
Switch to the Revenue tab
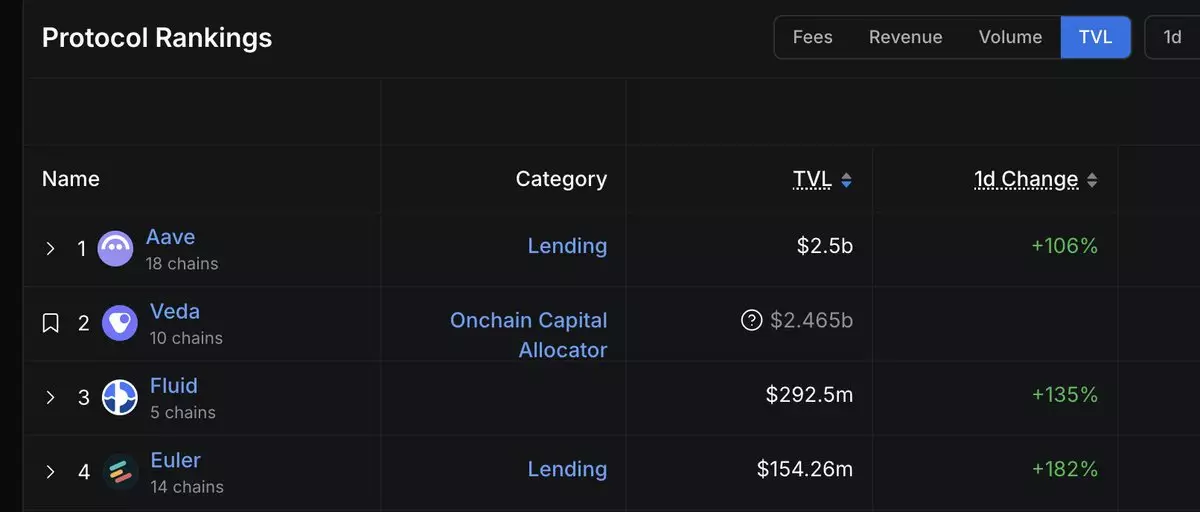click(905, 37)
